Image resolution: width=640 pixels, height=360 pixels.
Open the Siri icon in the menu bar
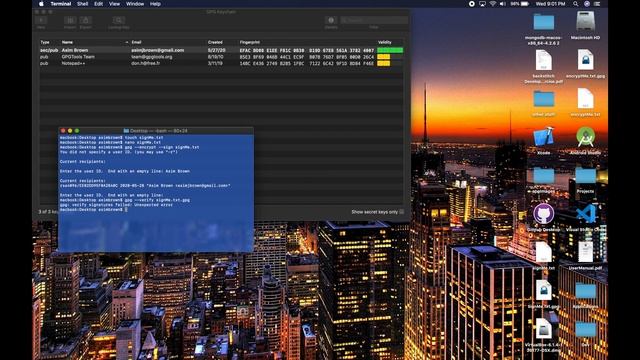click(587, 4)
